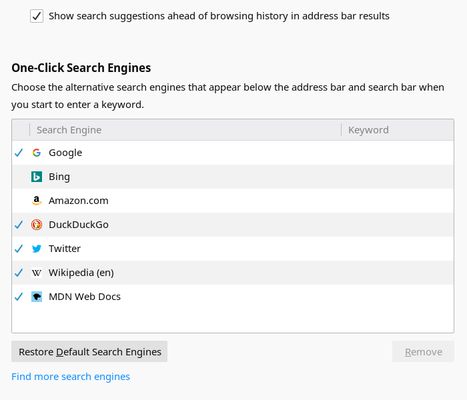Screen dimensions: 467x400
Task: Uncheck the Google one-click engine checkmark
Action: 19,153
